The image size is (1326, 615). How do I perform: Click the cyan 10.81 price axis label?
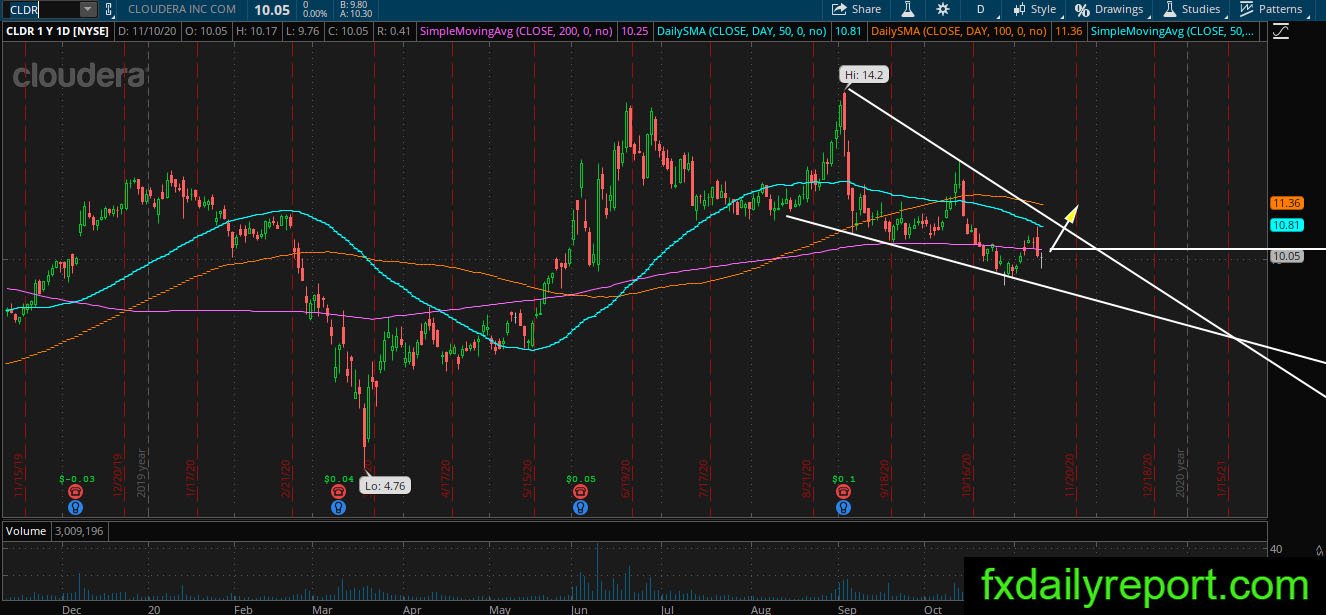[x=1285, y=225]
